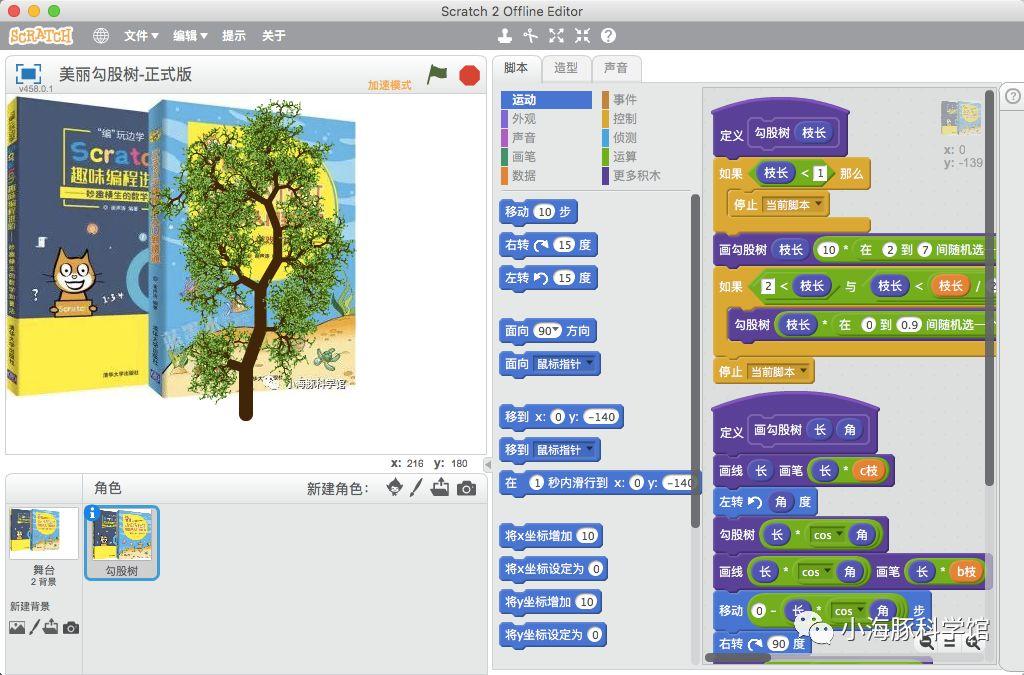Open the globe language menu

click(101, 35)
